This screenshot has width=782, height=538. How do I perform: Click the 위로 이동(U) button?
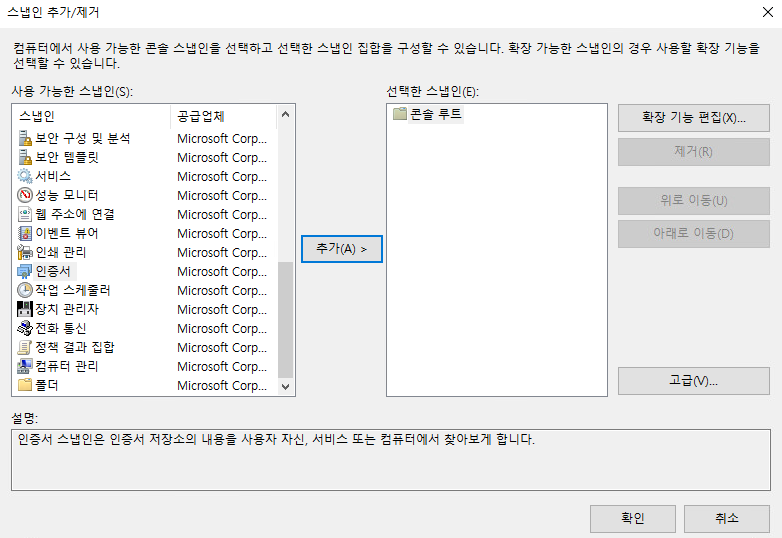(694, 200)
